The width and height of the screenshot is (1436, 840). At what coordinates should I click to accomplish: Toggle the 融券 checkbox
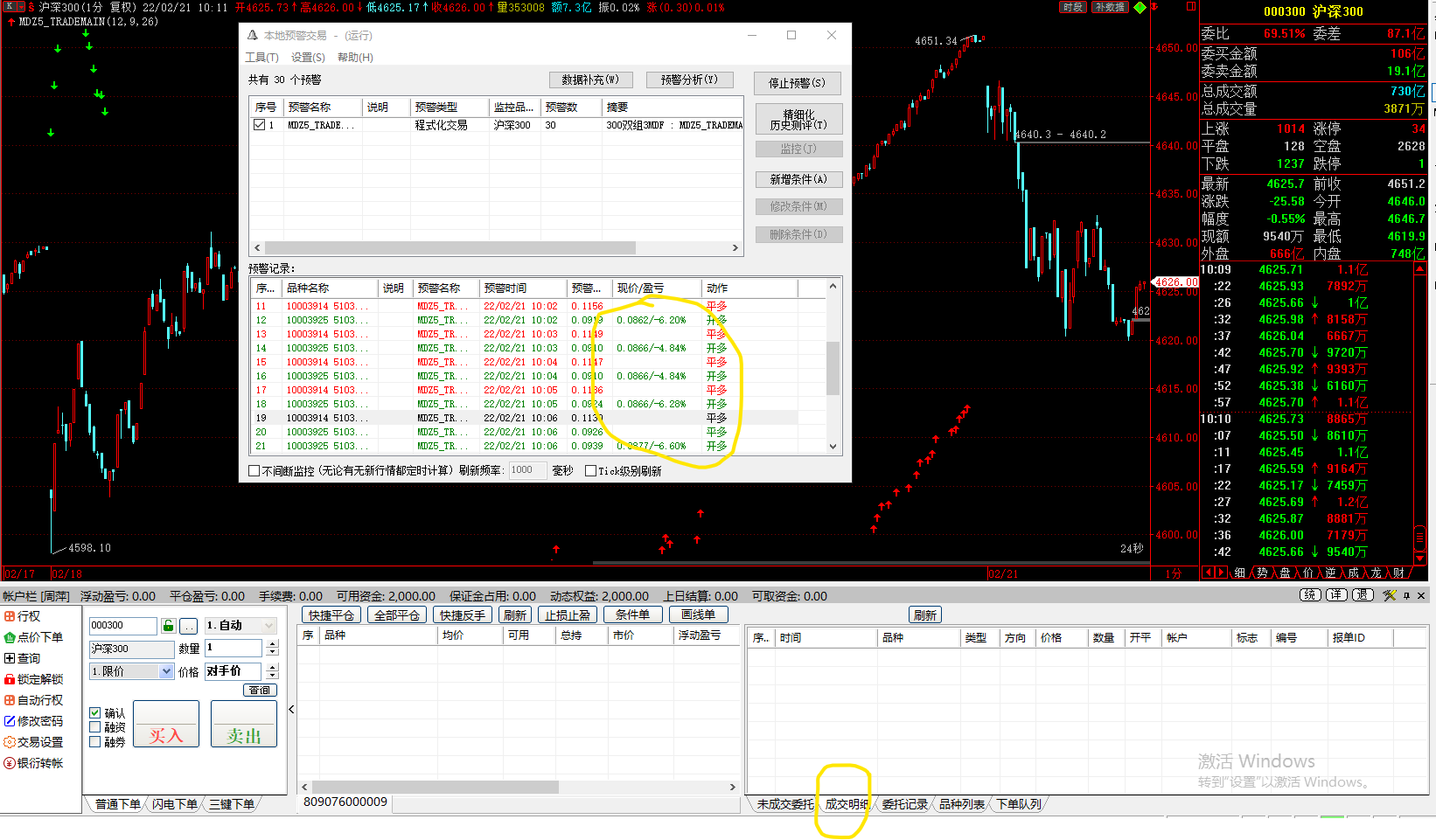[95, 742]
